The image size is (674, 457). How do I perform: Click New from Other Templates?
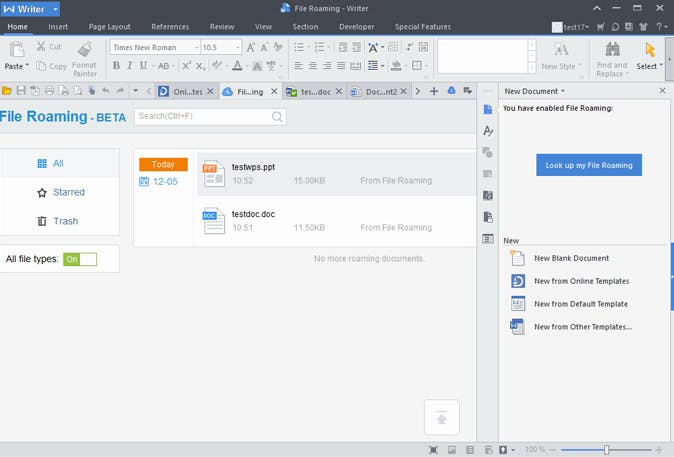(x=583, y=327)
